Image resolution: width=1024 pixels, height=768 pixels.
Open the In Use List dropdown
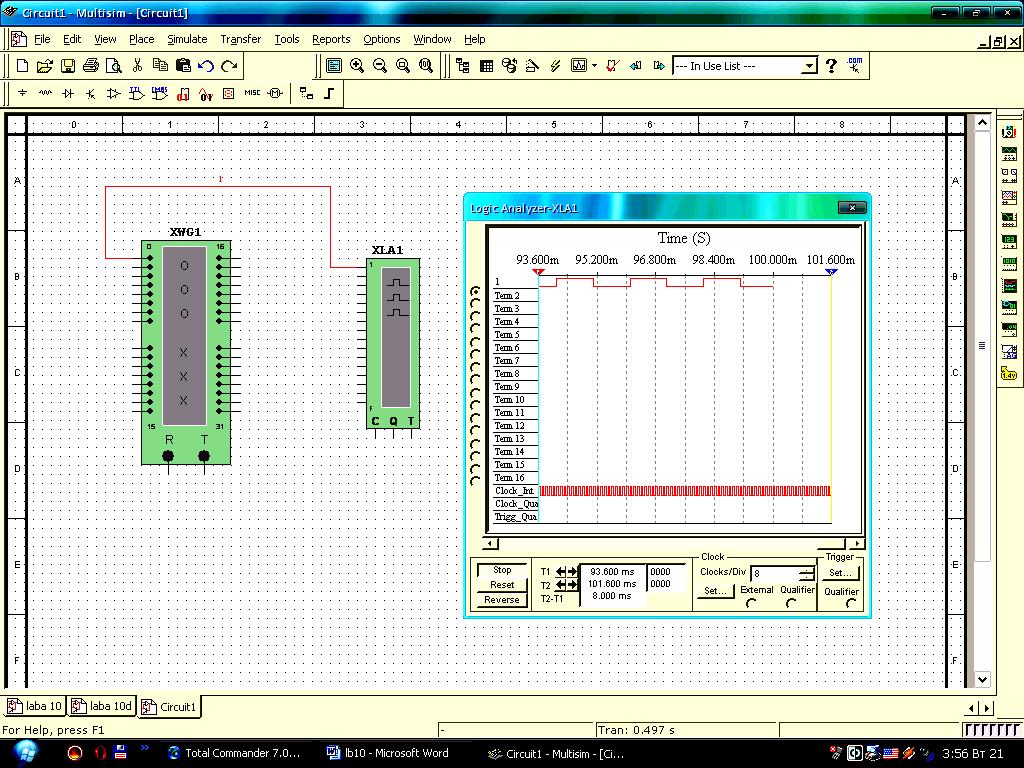pyautogui.click(x=809, y=66)
